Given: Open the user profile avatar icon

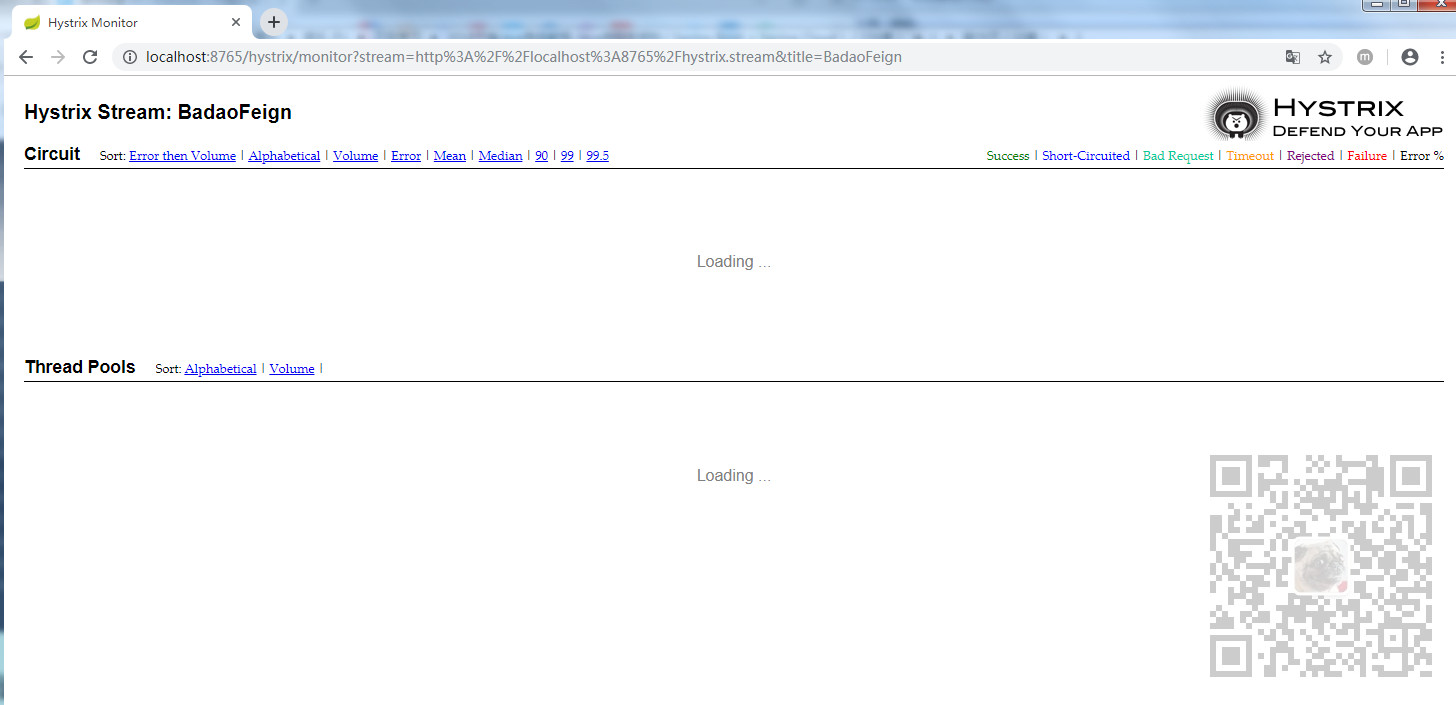Looking at the screenshot, I should point(1410,57).
